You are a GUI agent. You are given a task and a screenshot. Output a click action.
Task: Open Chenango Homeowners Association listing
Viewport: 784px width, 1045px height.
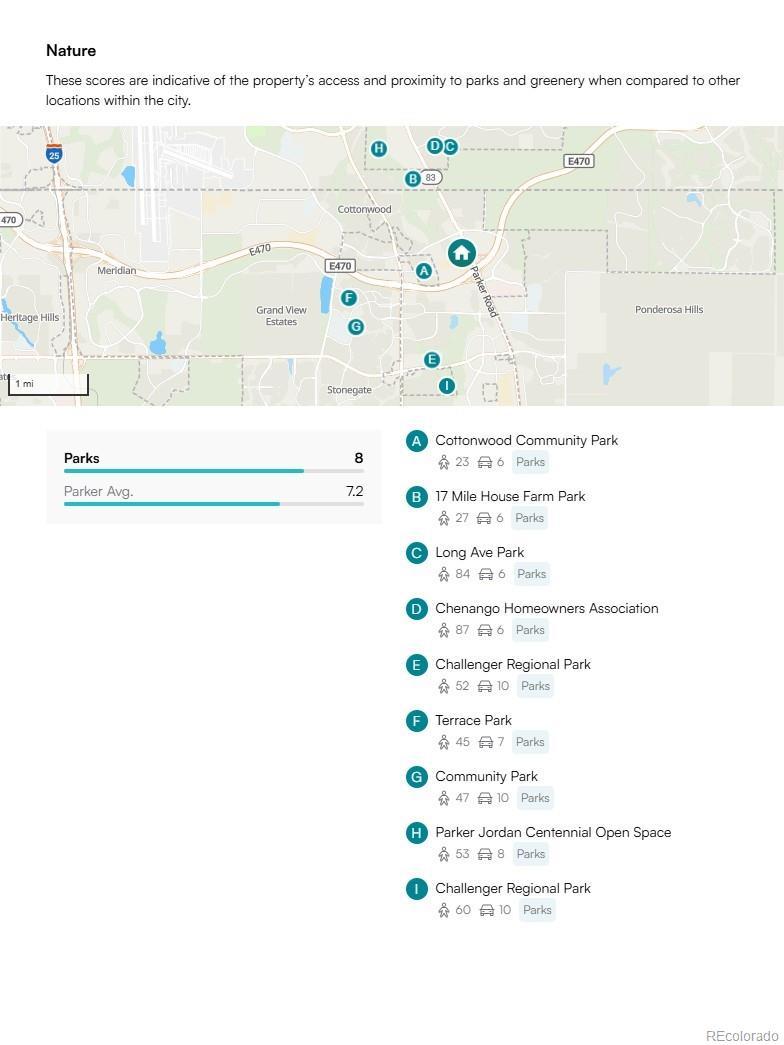coord(546,608)
